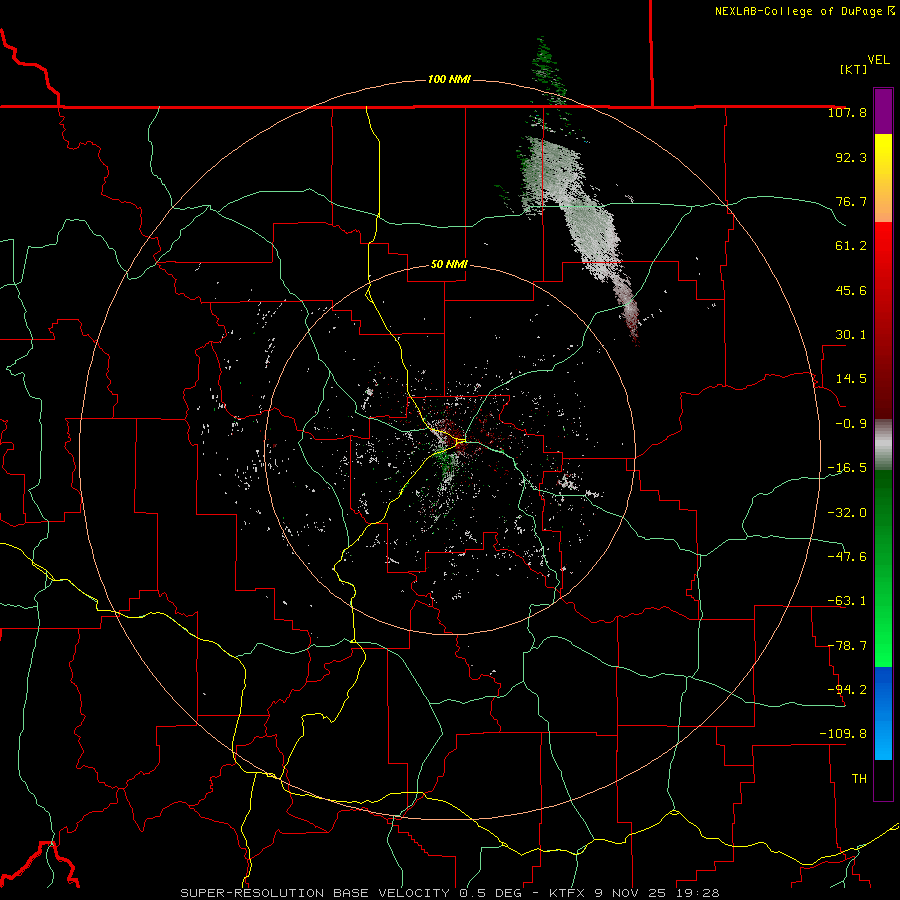The width and height of the screenshot is (900, 900).
Task: Click the 50 NMI range ring label
Action: pyautogui.click(x=449, y=265)
